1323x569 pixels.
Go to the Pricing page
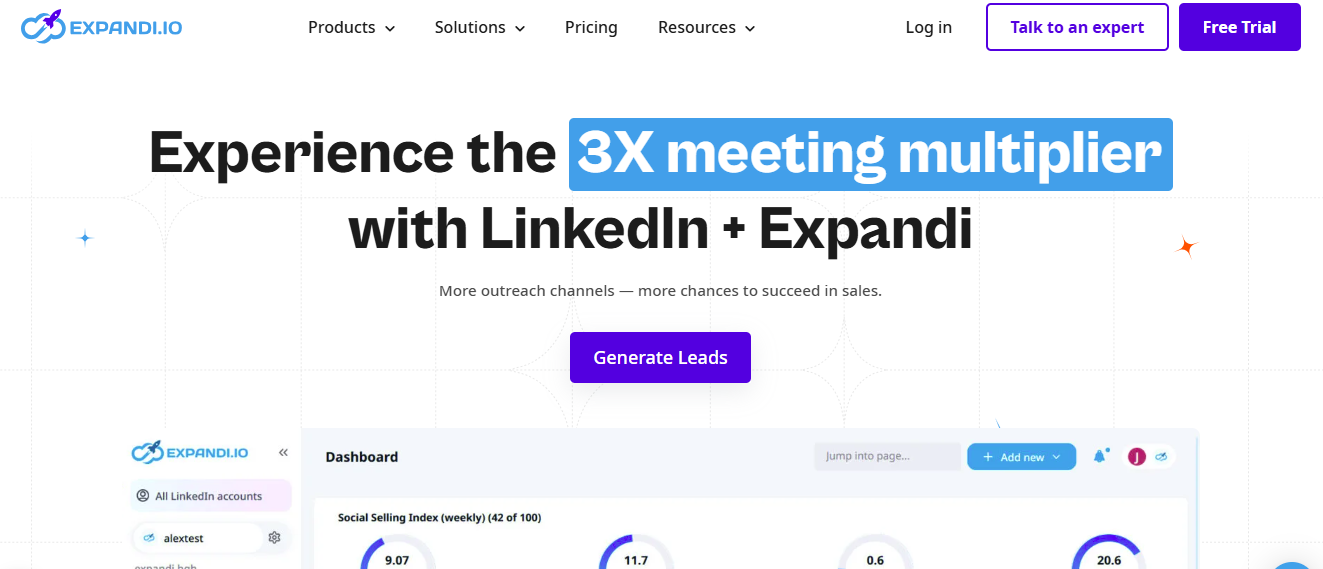591,28
